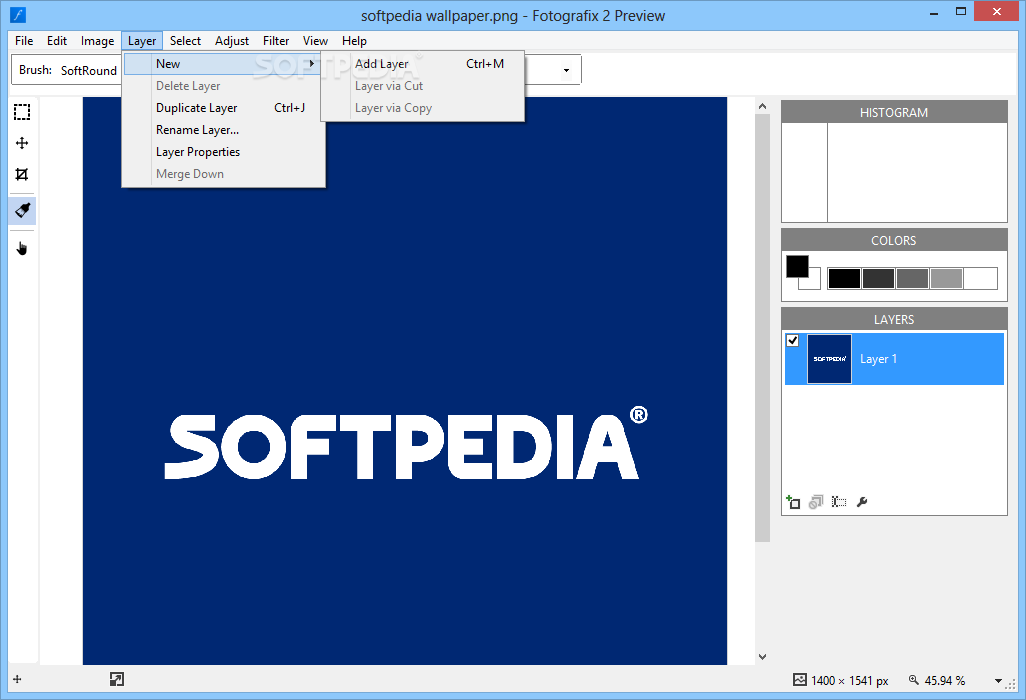This screenshot has height=700, width=1026.
Task: Click Delete Layer menu entry
Action: [x=223, y=86]
